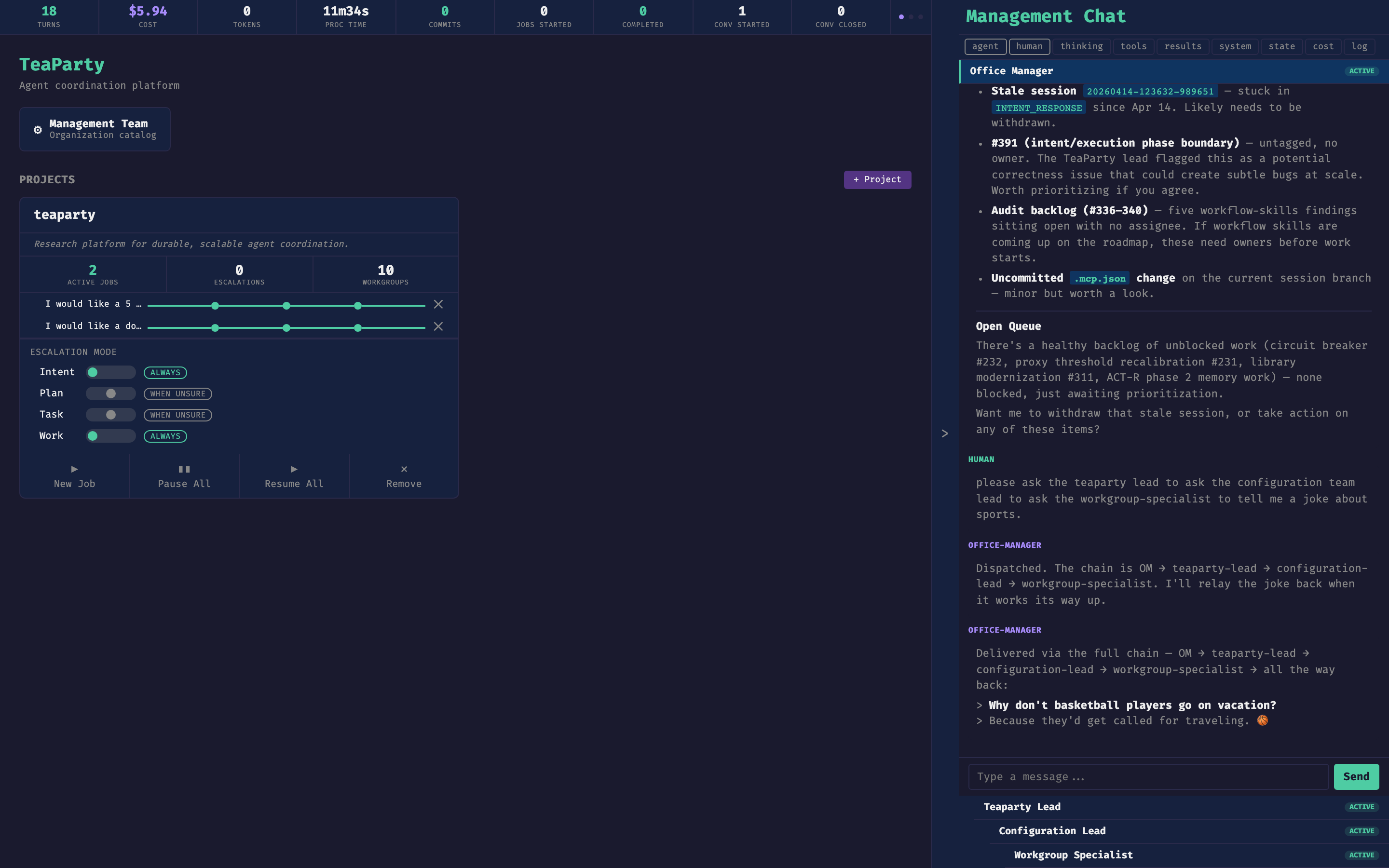Expand the Office Manager conversation header
Viewport: 1389px width, 868px height.
1174,71
